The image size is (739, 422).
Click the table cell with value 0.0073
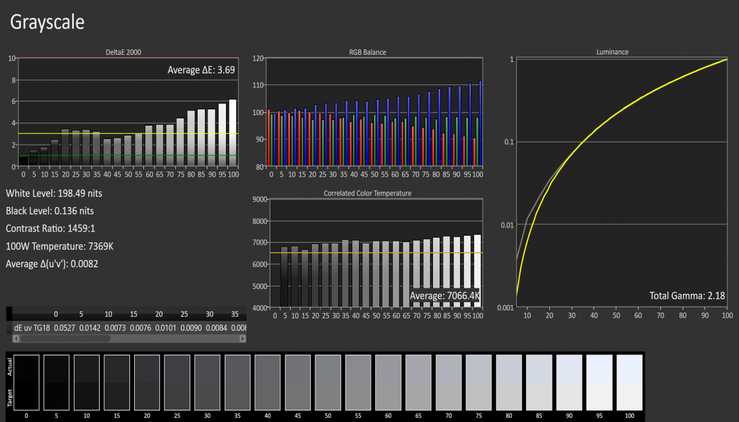(x=115, y=327)
